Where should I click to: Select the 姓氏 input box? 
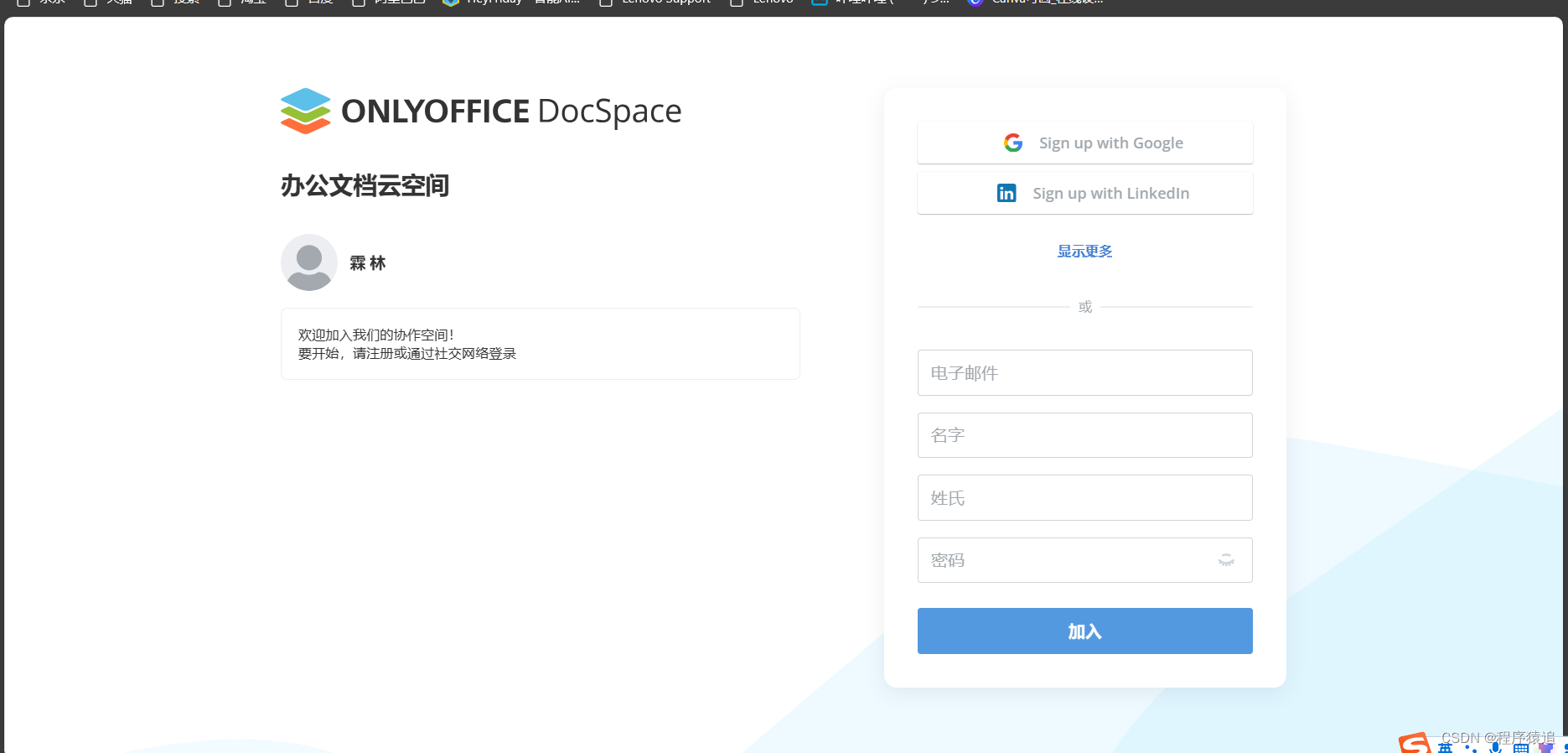click(x=1084, y=497)
